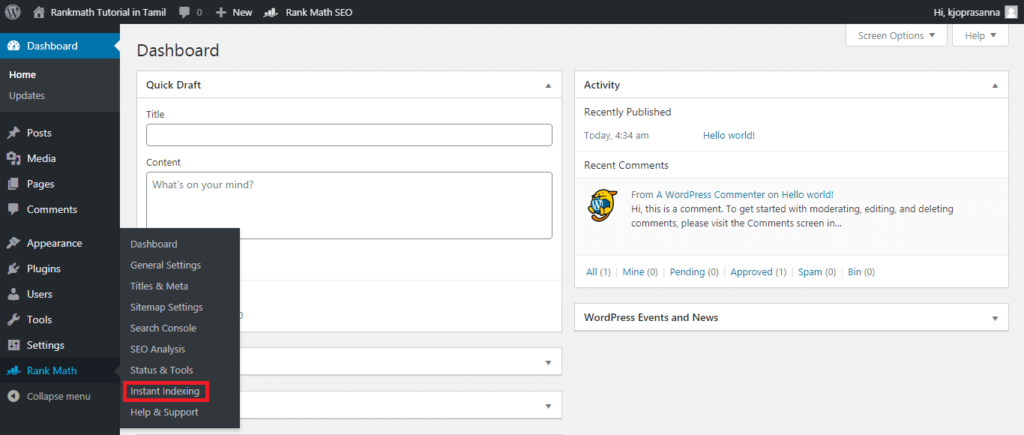The height and width of the screenshot is (435, 1024).
Task: Filter comments by Pending (0)
Action: (694, 272)
